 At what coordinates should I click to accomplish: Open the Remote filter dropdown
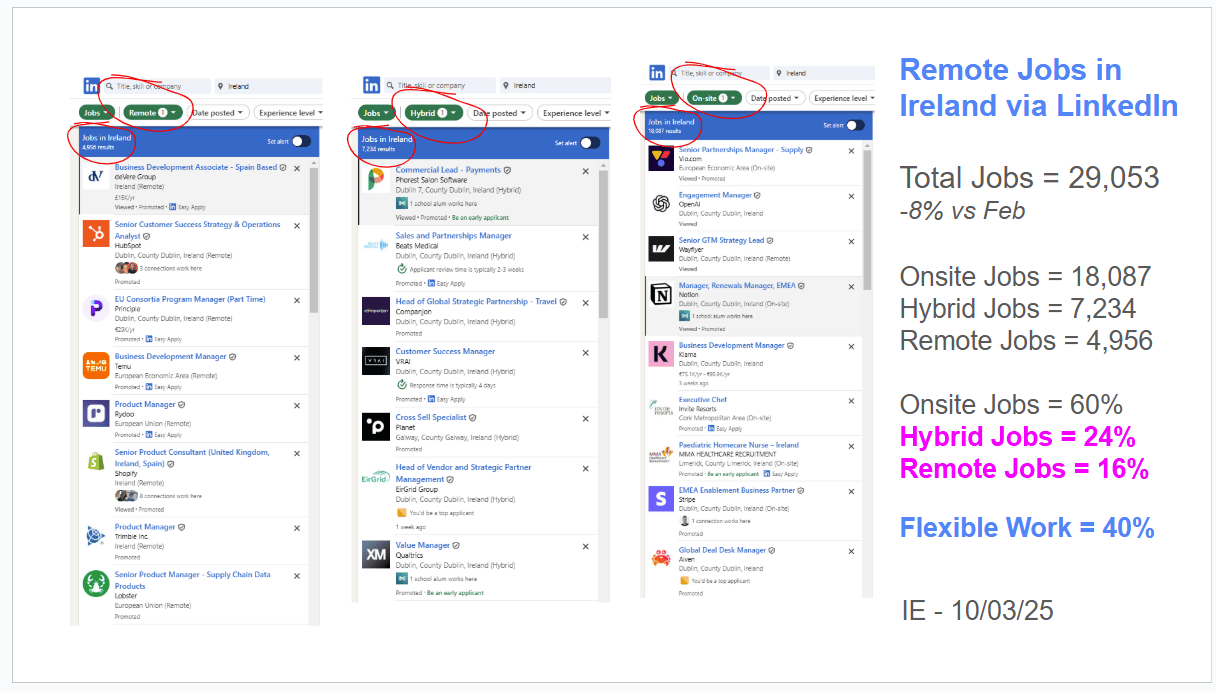point(153,113)
